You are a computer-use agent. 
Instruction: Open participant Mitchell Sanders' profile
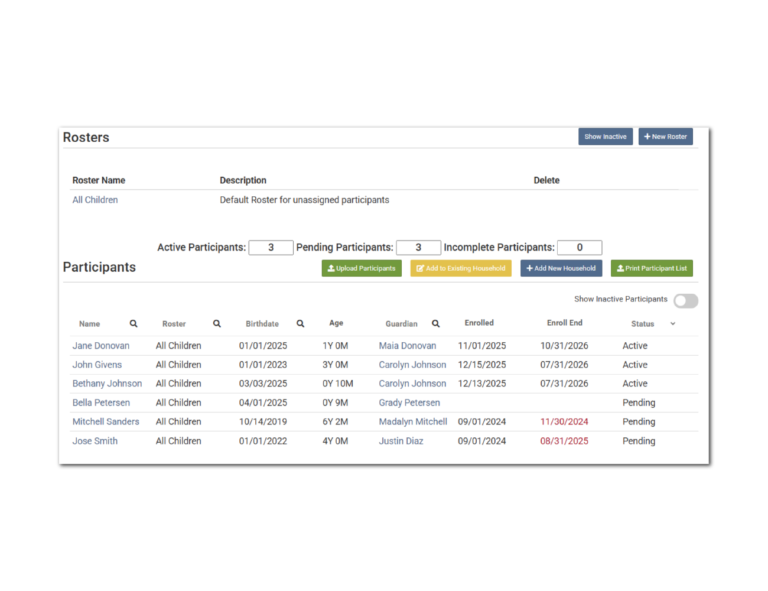click(x=106, y=422)
